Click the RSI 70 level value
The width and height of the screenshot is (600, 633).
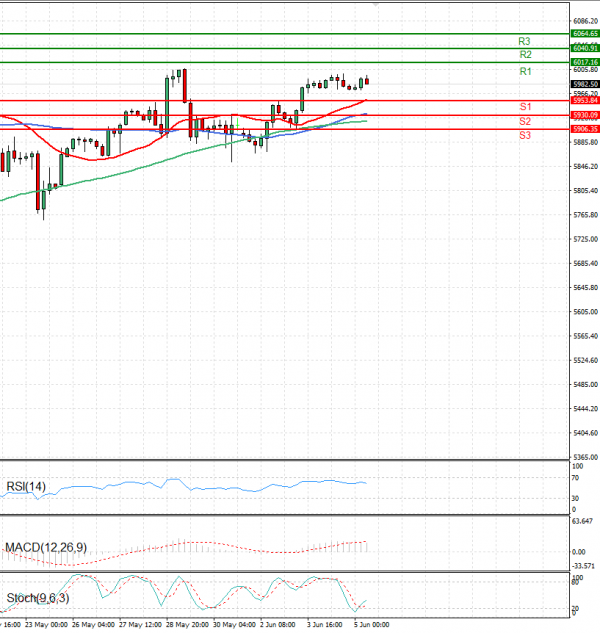coord(575,478)
